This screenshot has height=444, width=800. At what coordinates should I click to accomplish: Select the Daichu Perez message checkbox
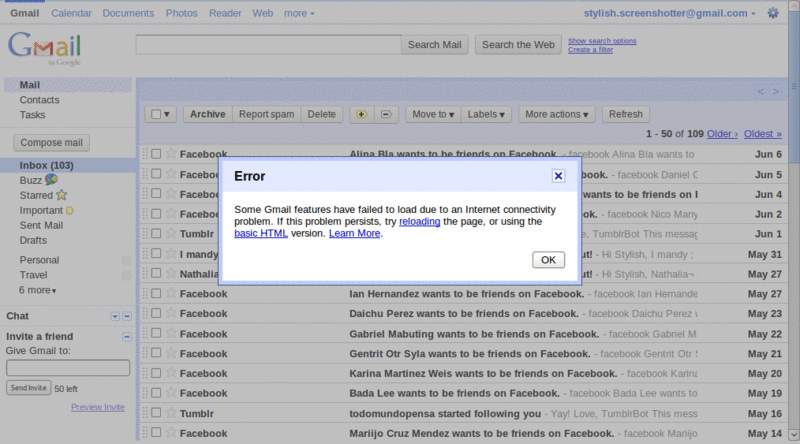pyautogui.click(x=156, y=313)
